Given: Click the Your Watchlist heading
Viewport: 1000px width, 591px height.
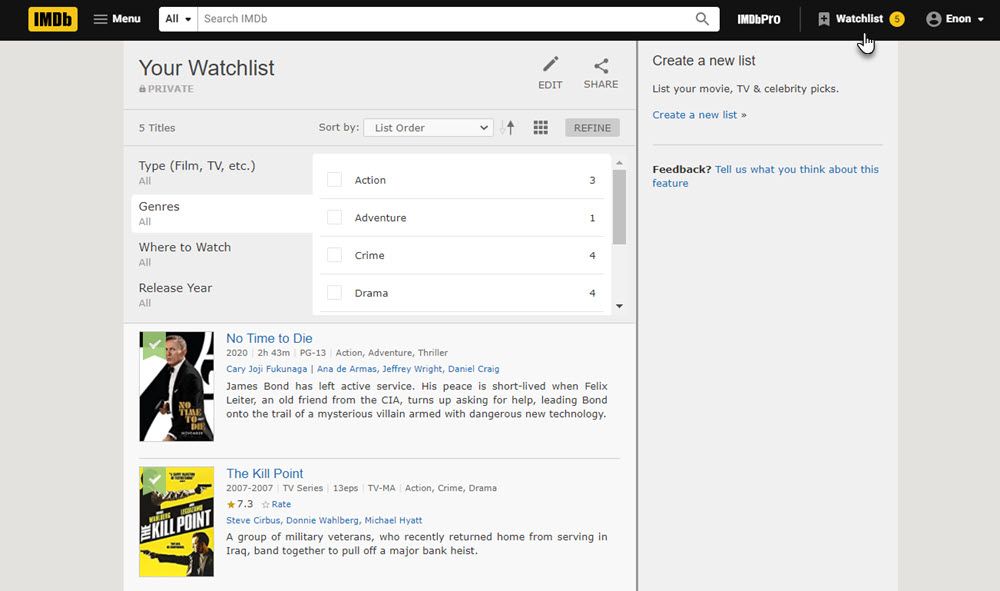Looking at the screenshot, I should [x=207, y=68].
